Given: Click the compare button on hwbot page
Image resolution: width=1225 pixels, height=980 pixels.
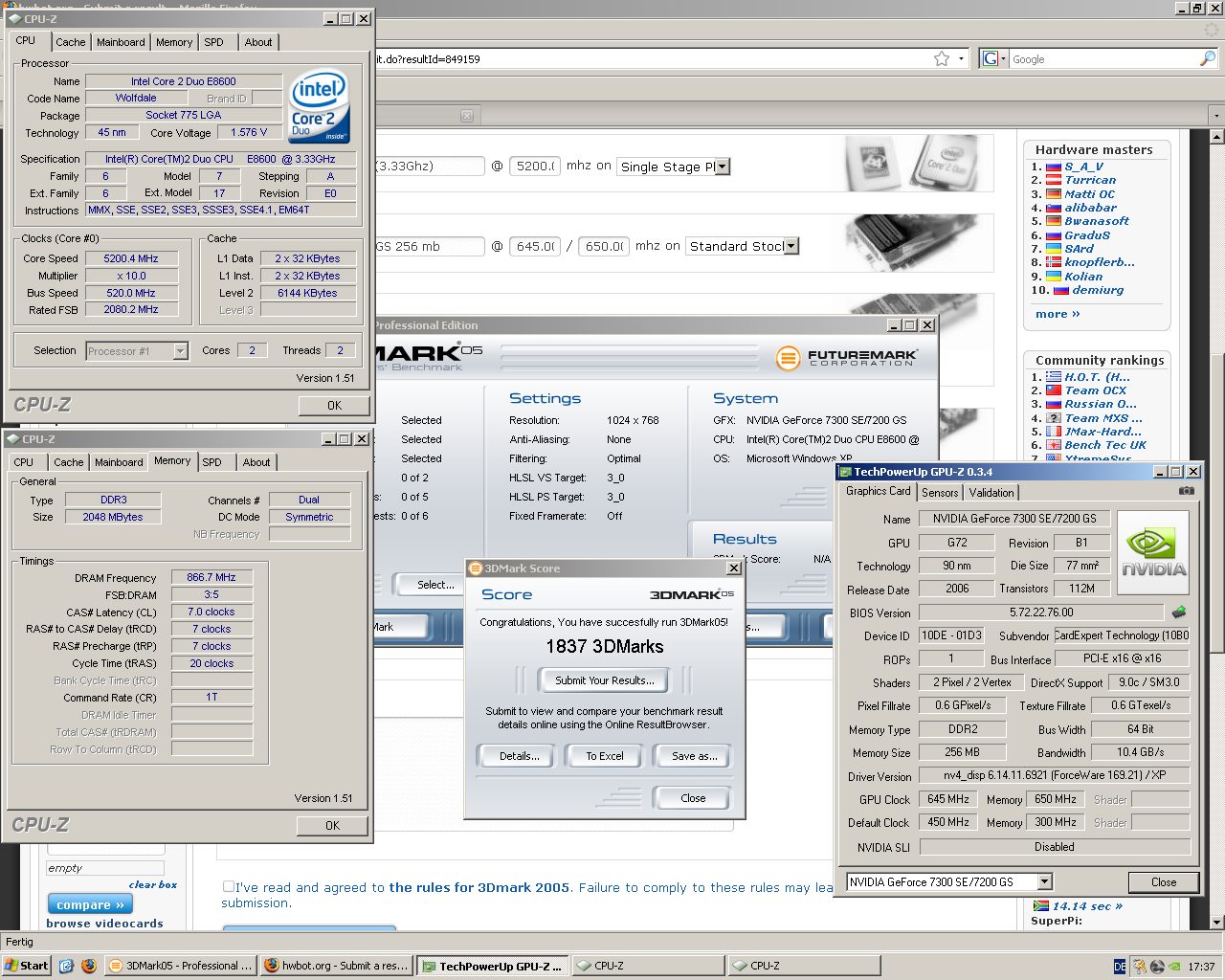Looking at the screenshot, I should (90, 904).
